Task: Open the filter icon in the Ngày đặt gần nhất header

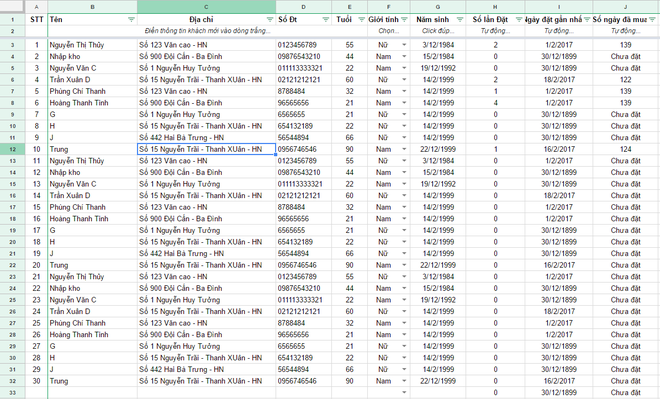Action: click(587, 20)
